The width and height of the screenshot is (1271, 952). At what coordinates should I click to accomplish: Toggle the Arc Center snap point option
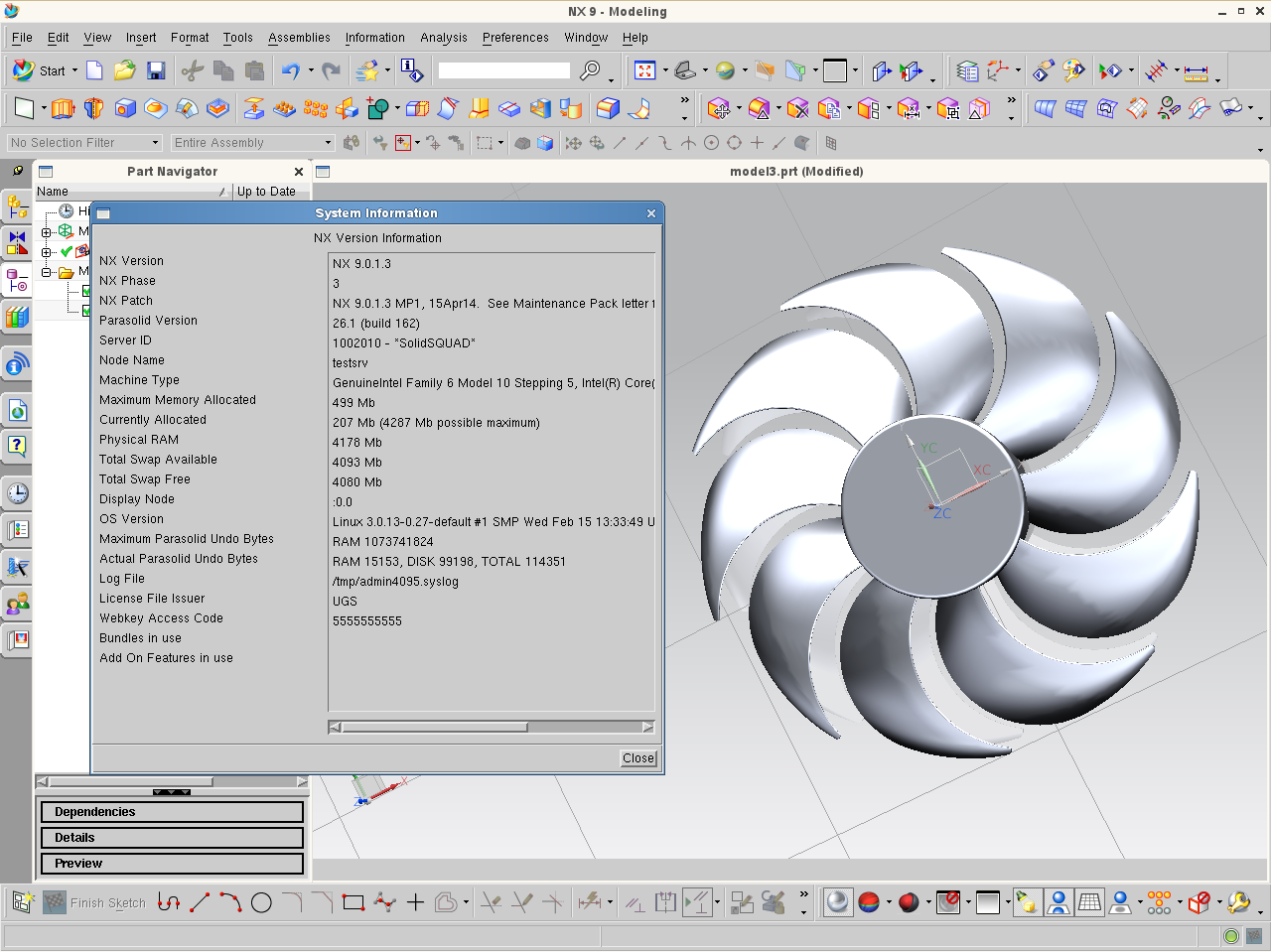[x=711, y=143]
